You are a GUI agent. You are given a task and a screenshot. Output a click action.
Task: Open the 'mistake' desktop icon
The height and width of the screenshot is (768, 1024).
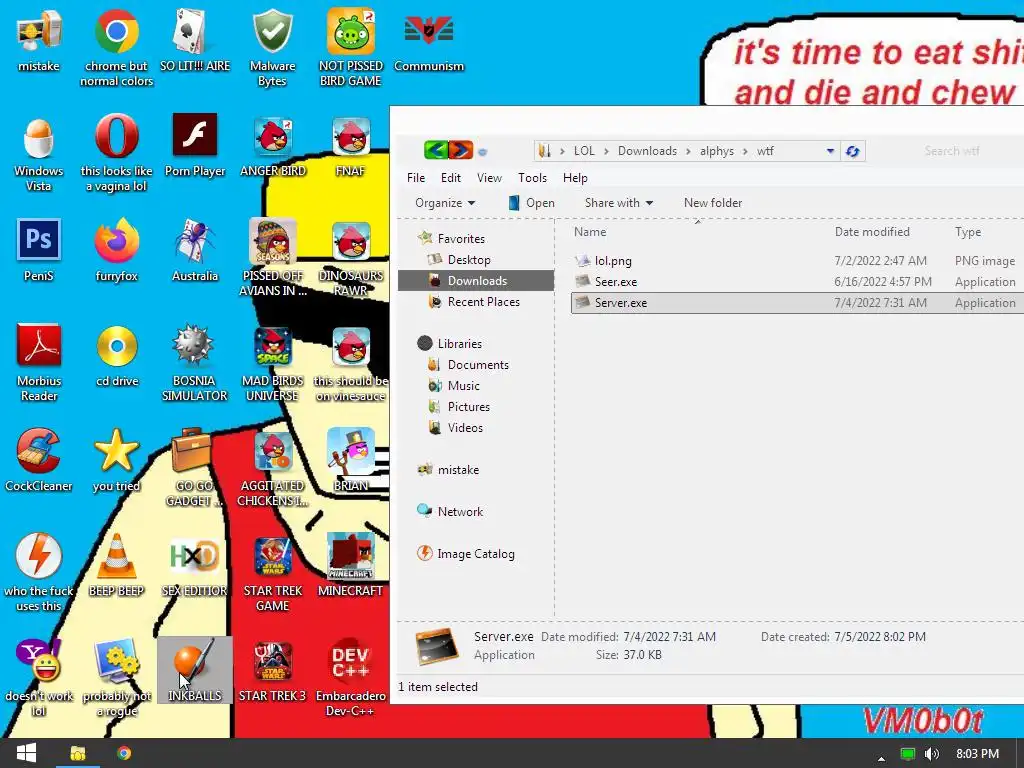pyautogui.click(x=39, y=40)
